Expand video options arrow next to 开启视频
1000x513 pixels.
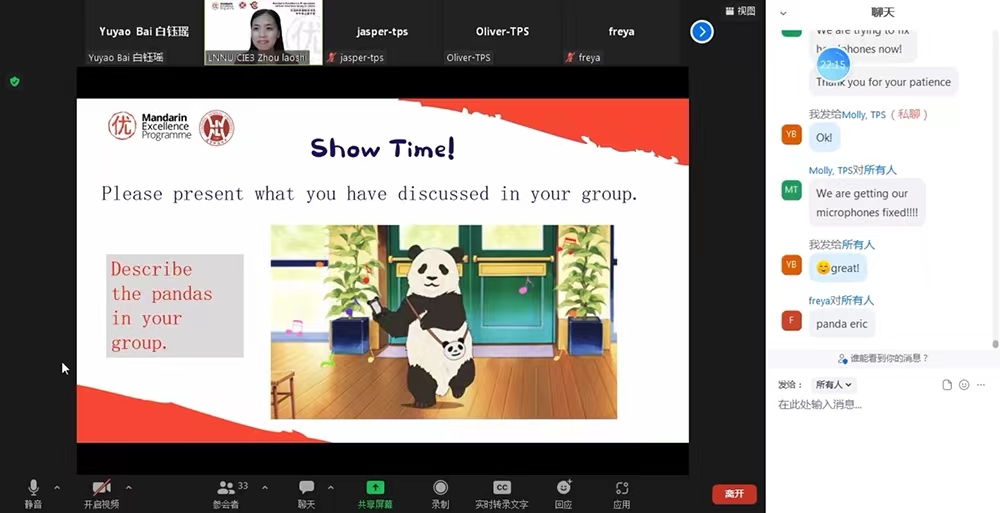(129, 488)
